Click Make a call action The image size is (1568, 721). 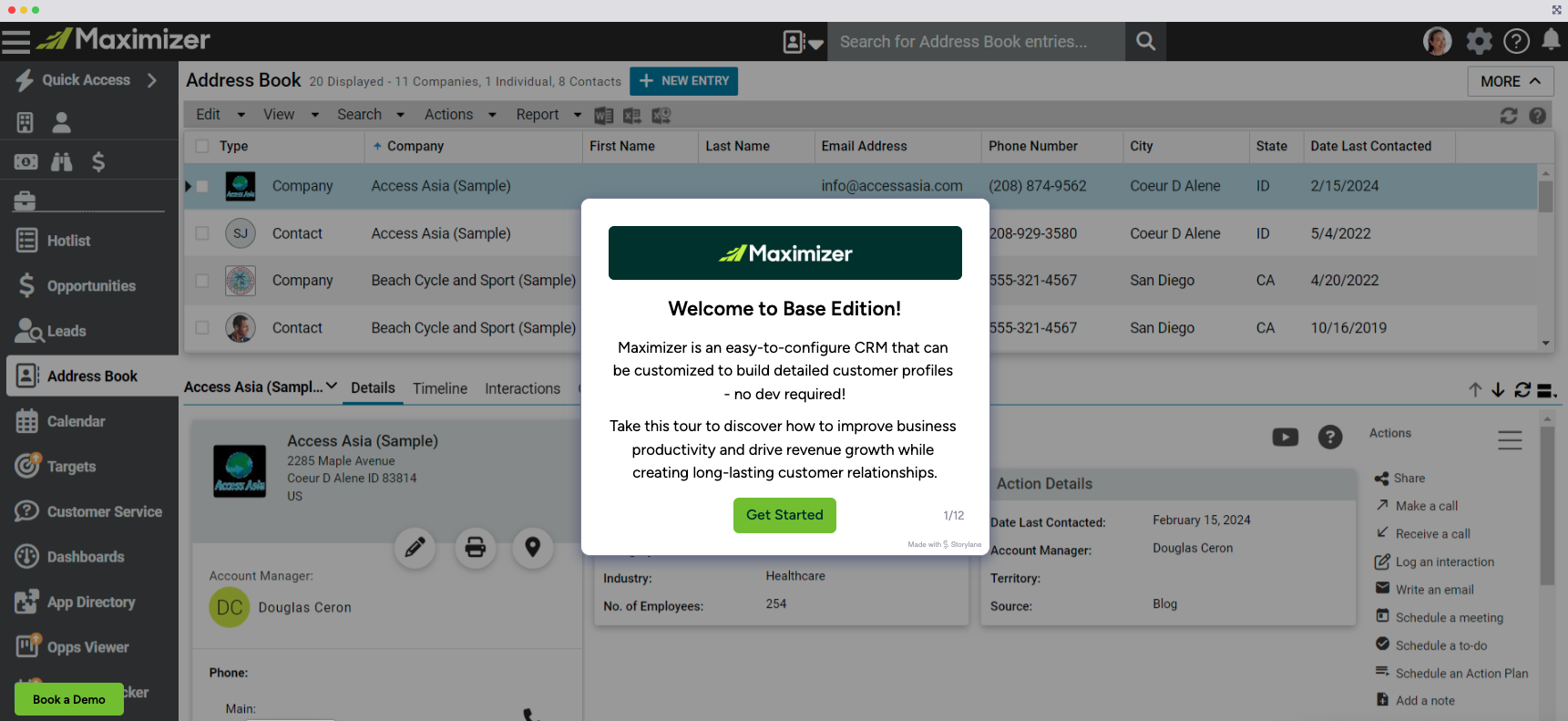pyautogui.click(x=1417, y=506)
